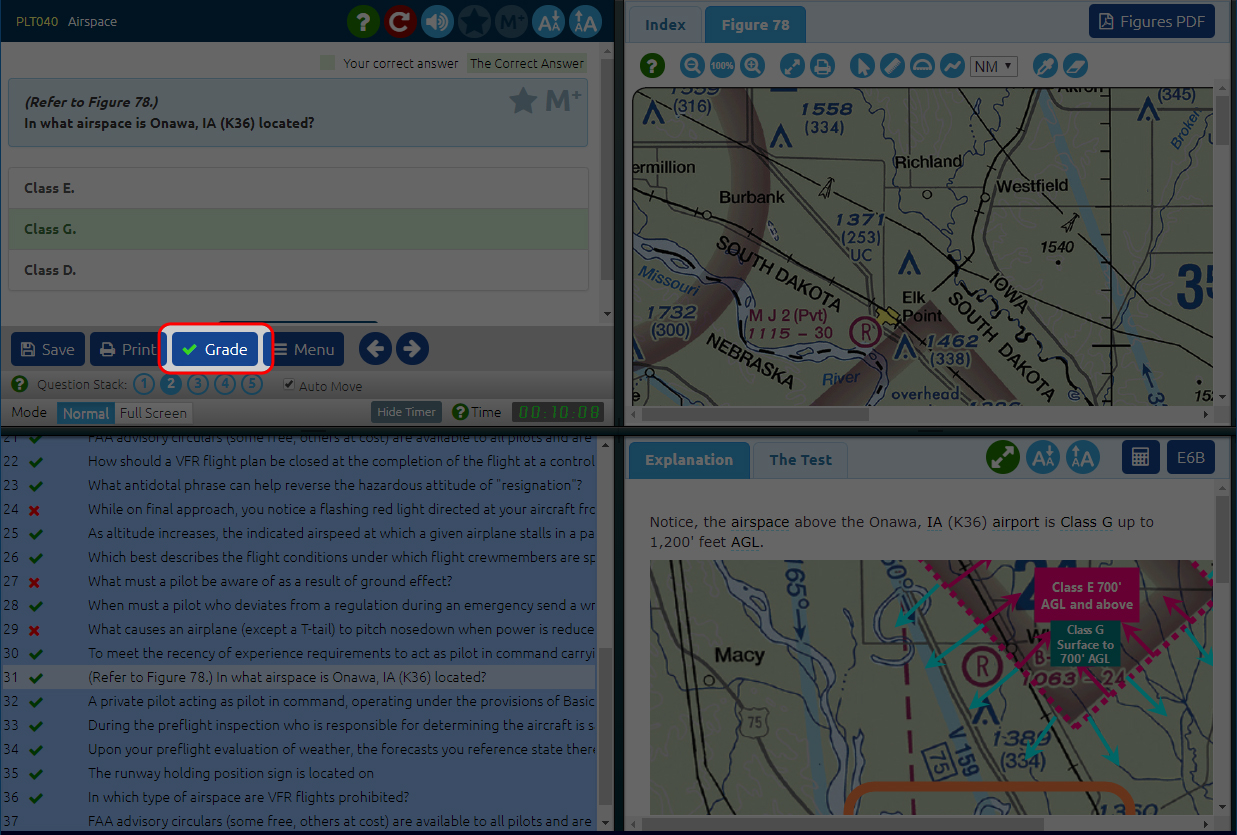Open question 35 runway holding position sign

coord(298,773)
